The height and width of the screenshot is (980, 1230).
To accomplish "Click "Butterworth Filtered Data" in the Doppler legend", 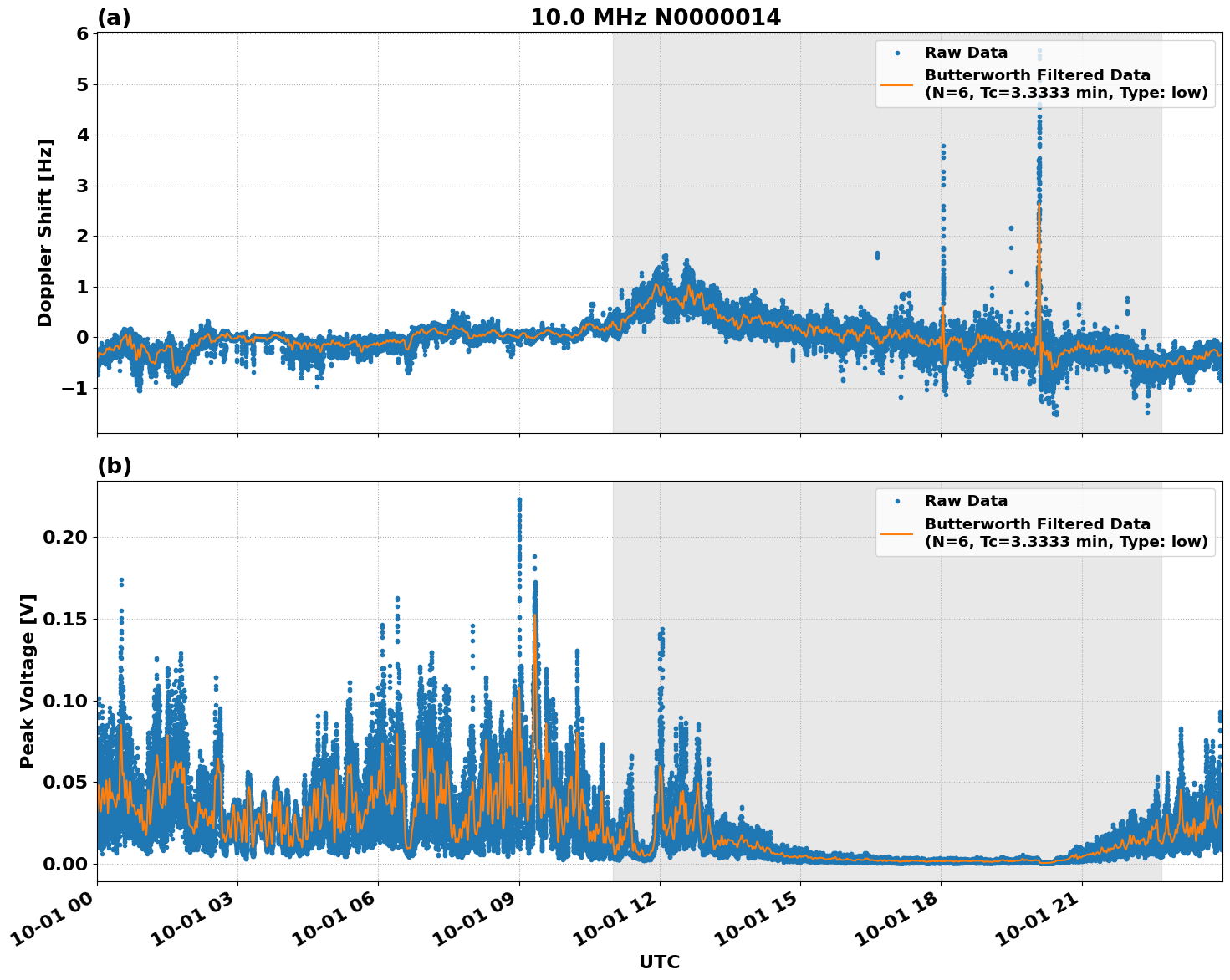I will (x=1038, y=75).
